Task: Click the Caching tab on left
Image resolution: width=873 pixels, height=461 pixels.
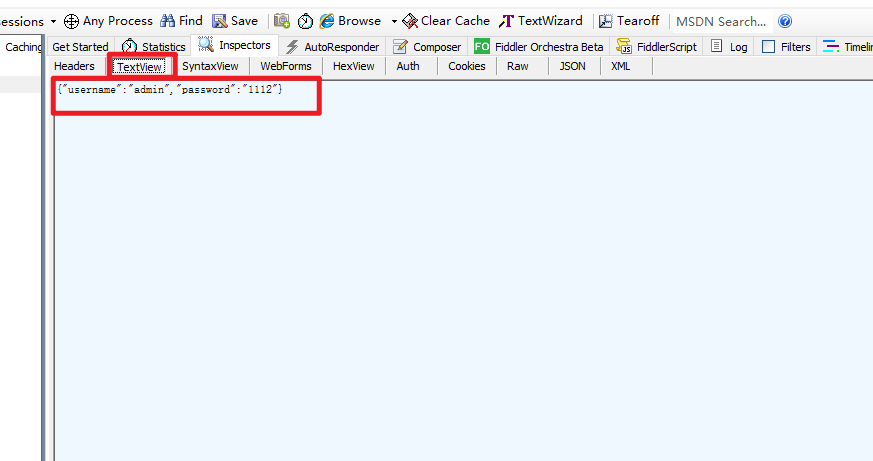Action: (x=22, y=47)
